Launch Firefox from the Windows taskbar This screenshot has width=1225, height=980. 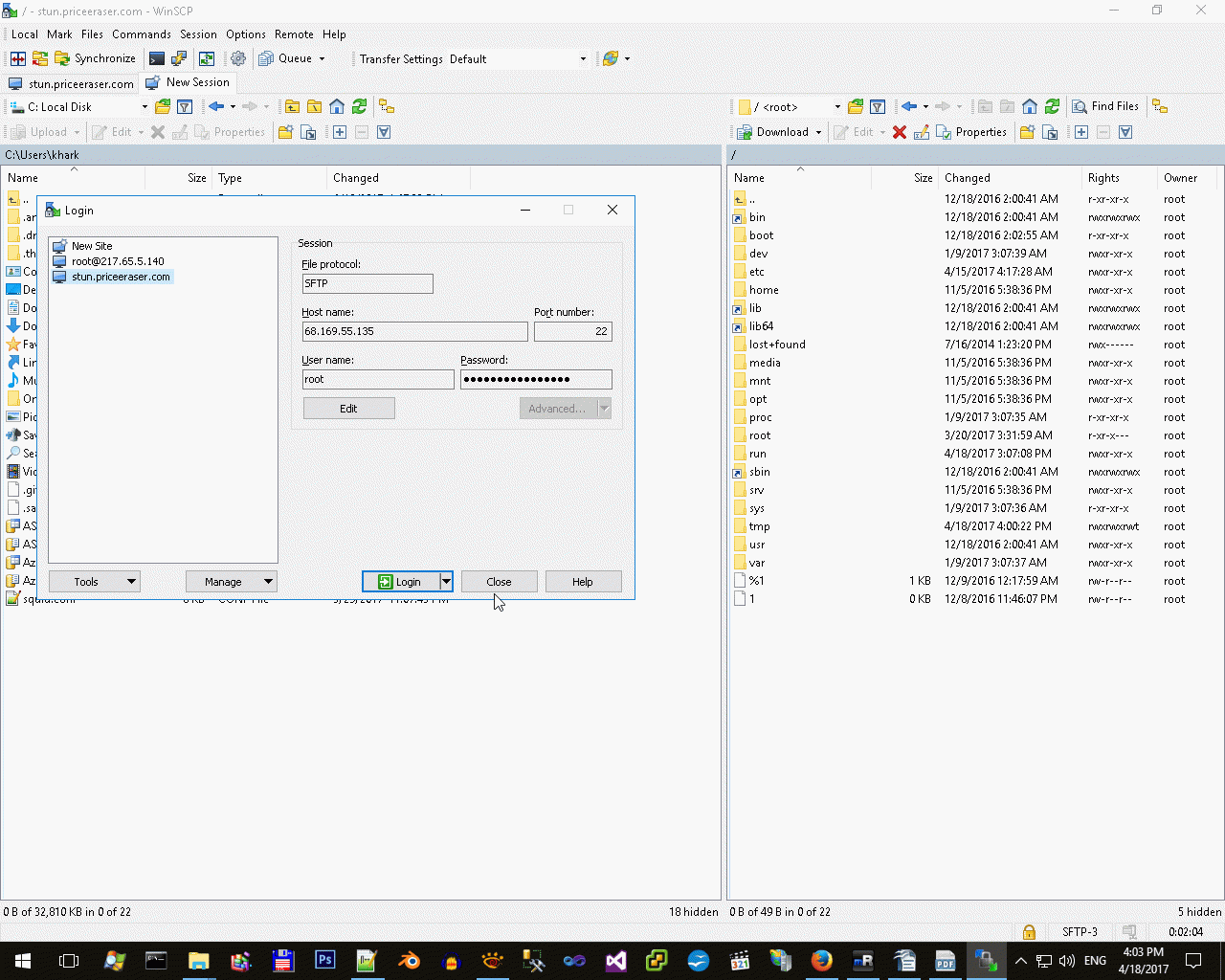coord(821,960)
